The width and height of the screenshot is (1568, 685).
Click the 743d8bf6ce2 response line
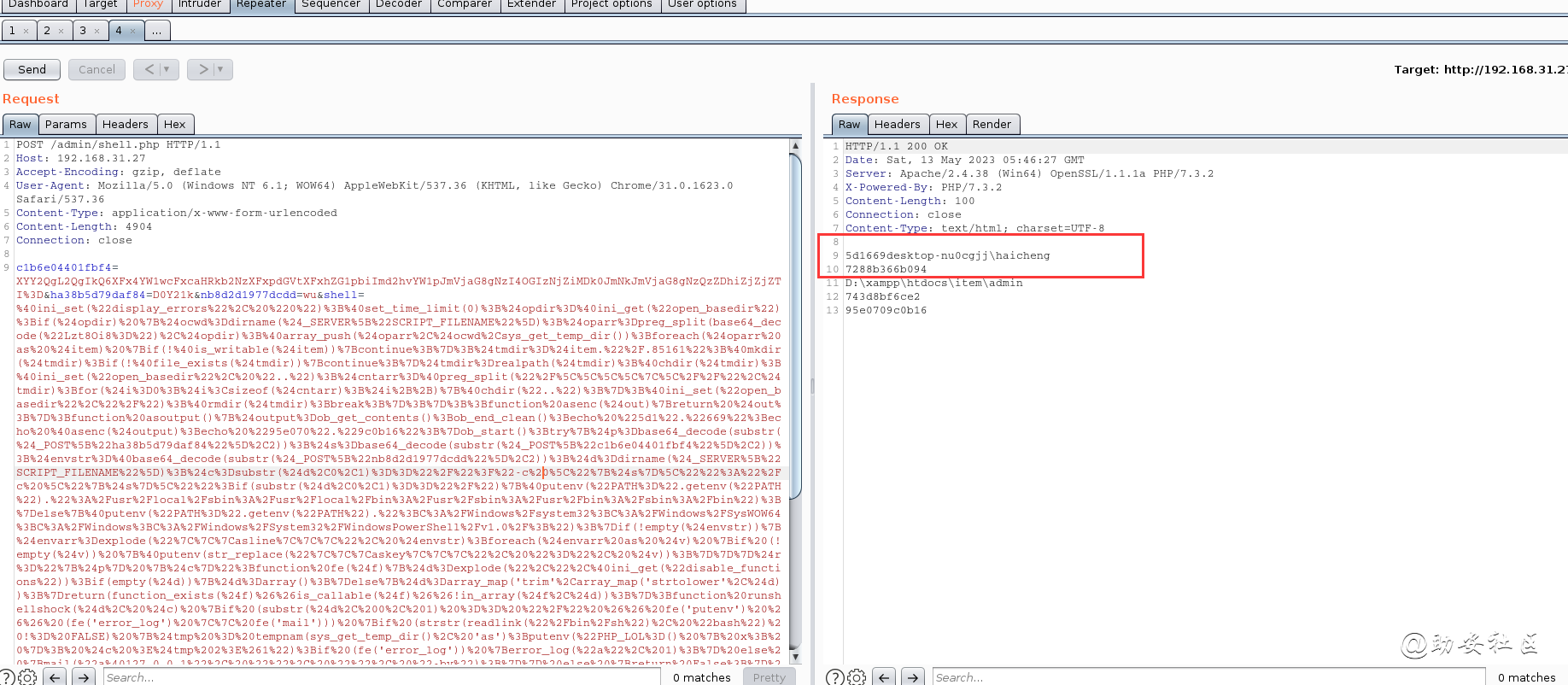[883, 296]
